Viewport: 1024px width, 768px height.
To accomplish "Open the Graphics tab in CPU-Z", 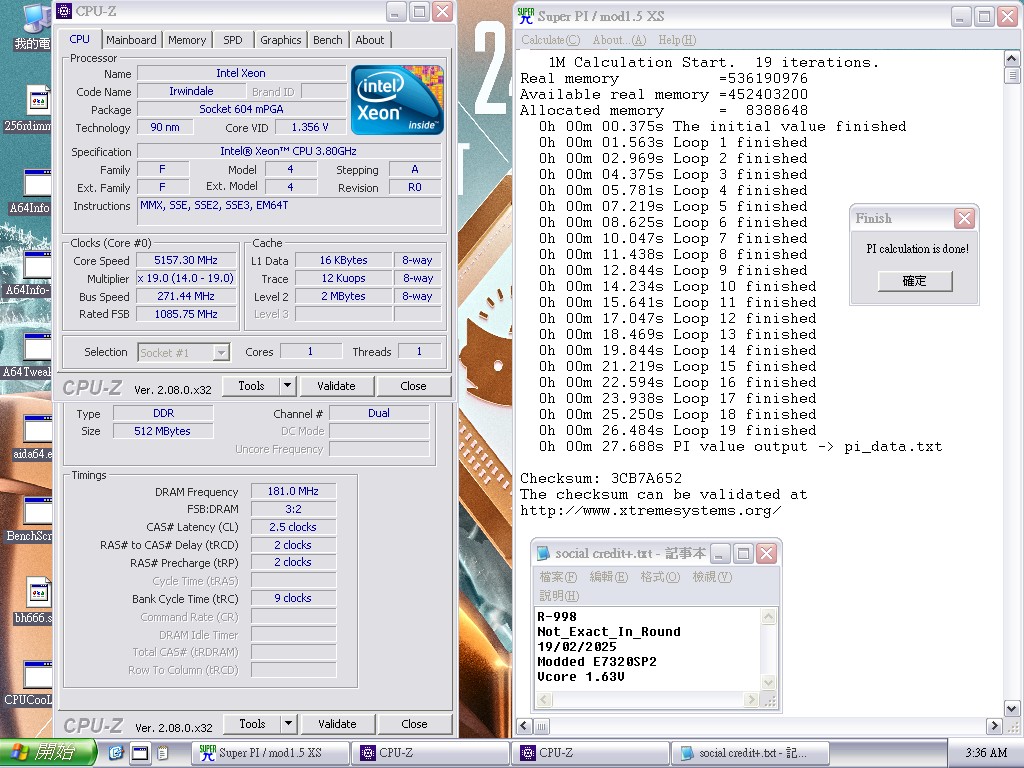I will tap(281, 40).
